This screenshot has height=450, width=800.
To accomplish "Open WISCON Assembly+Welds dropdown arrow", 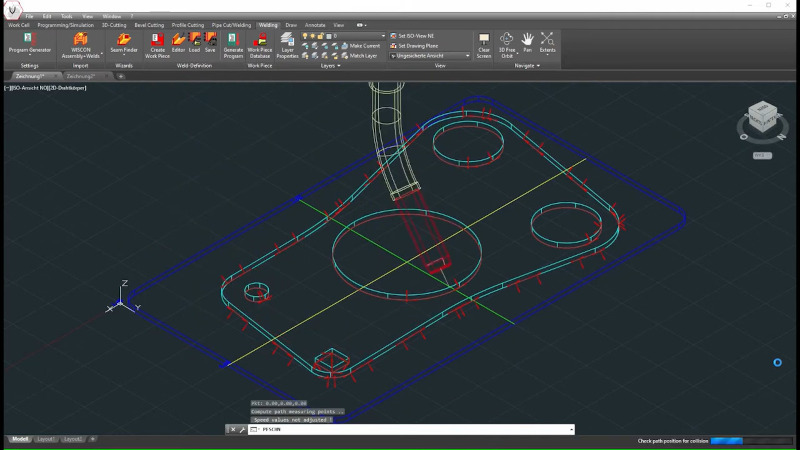I will (x=102, y=53).
